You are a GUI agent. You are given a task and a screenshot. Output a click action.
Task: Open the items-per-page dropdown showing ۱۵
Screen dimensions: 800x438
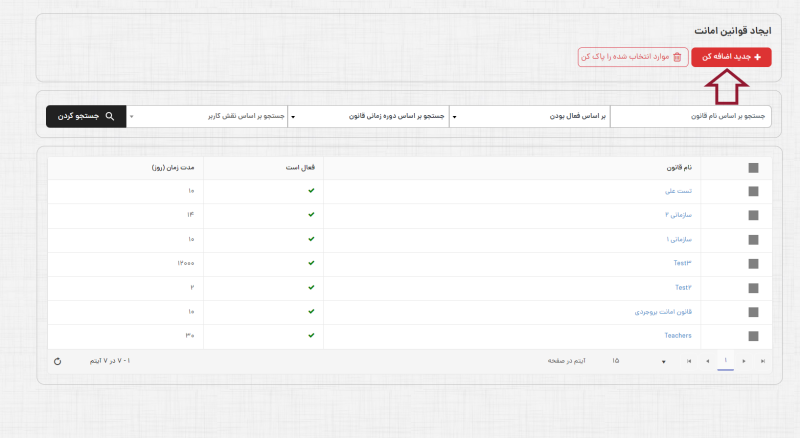click(640, 361)
